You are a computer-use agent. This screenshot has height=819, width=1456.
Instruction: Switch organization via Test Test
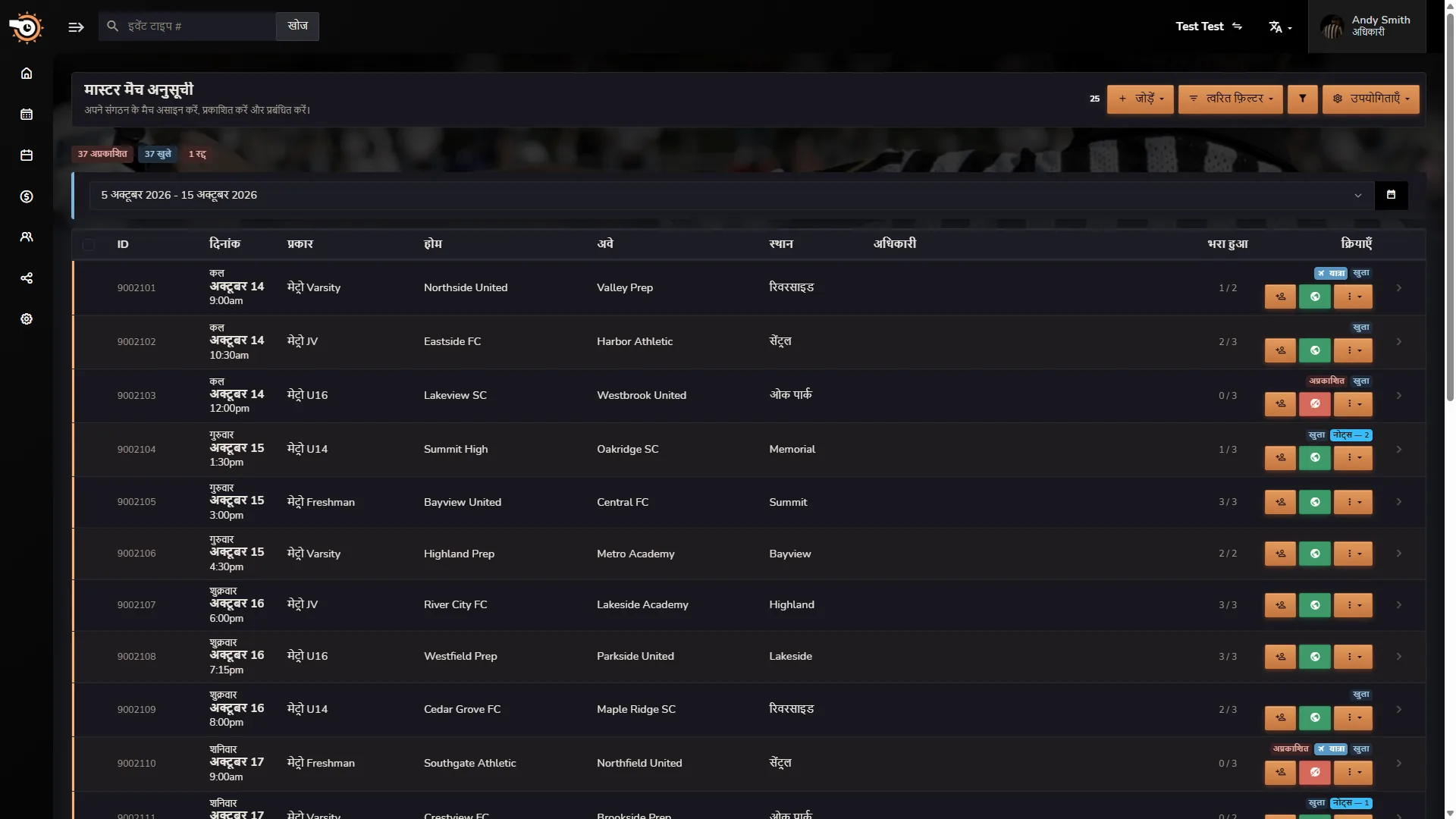pos(1209,27)
